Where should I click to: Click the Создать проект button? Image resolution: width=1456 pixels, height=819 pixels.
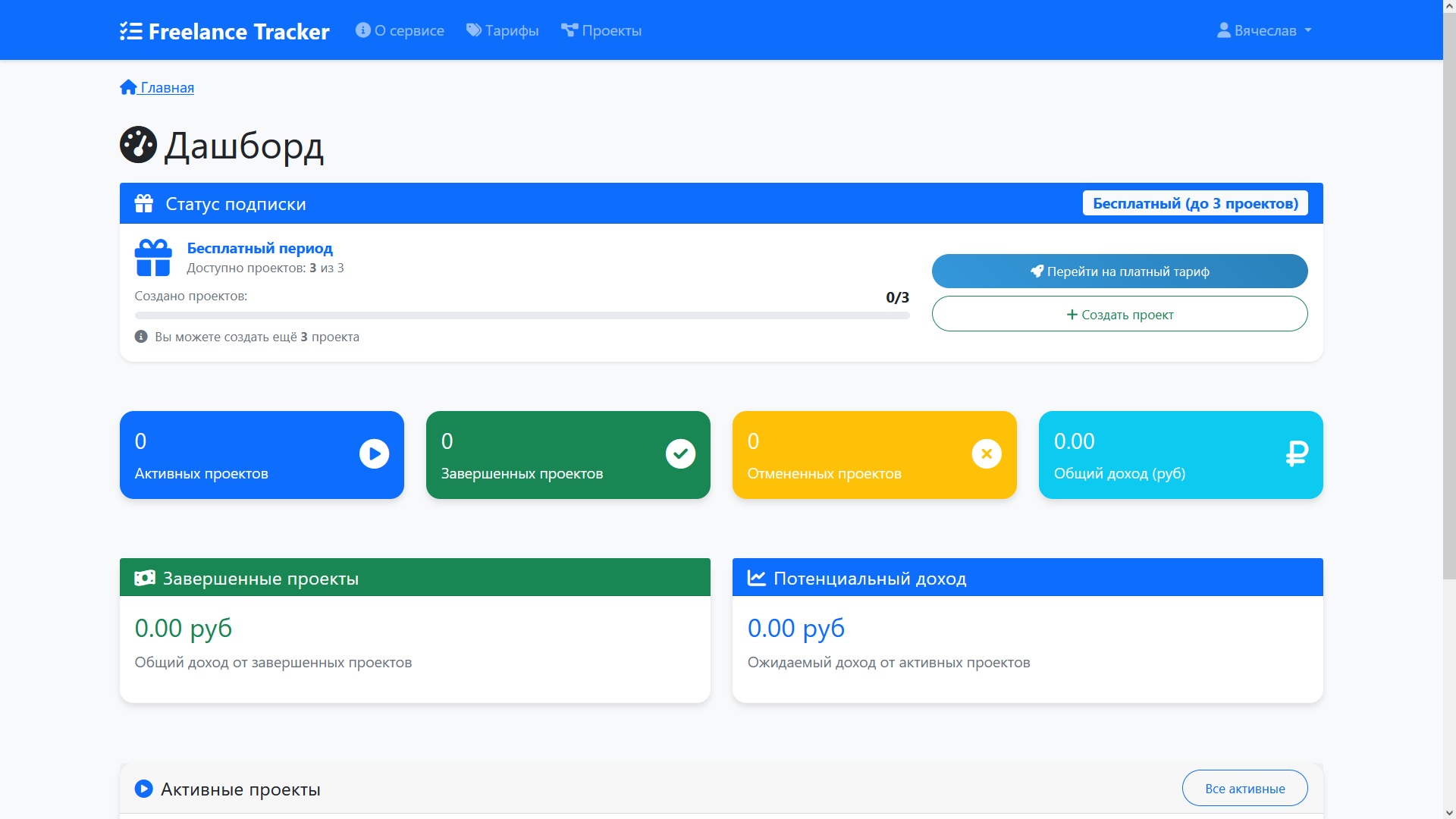[1119, 314]
